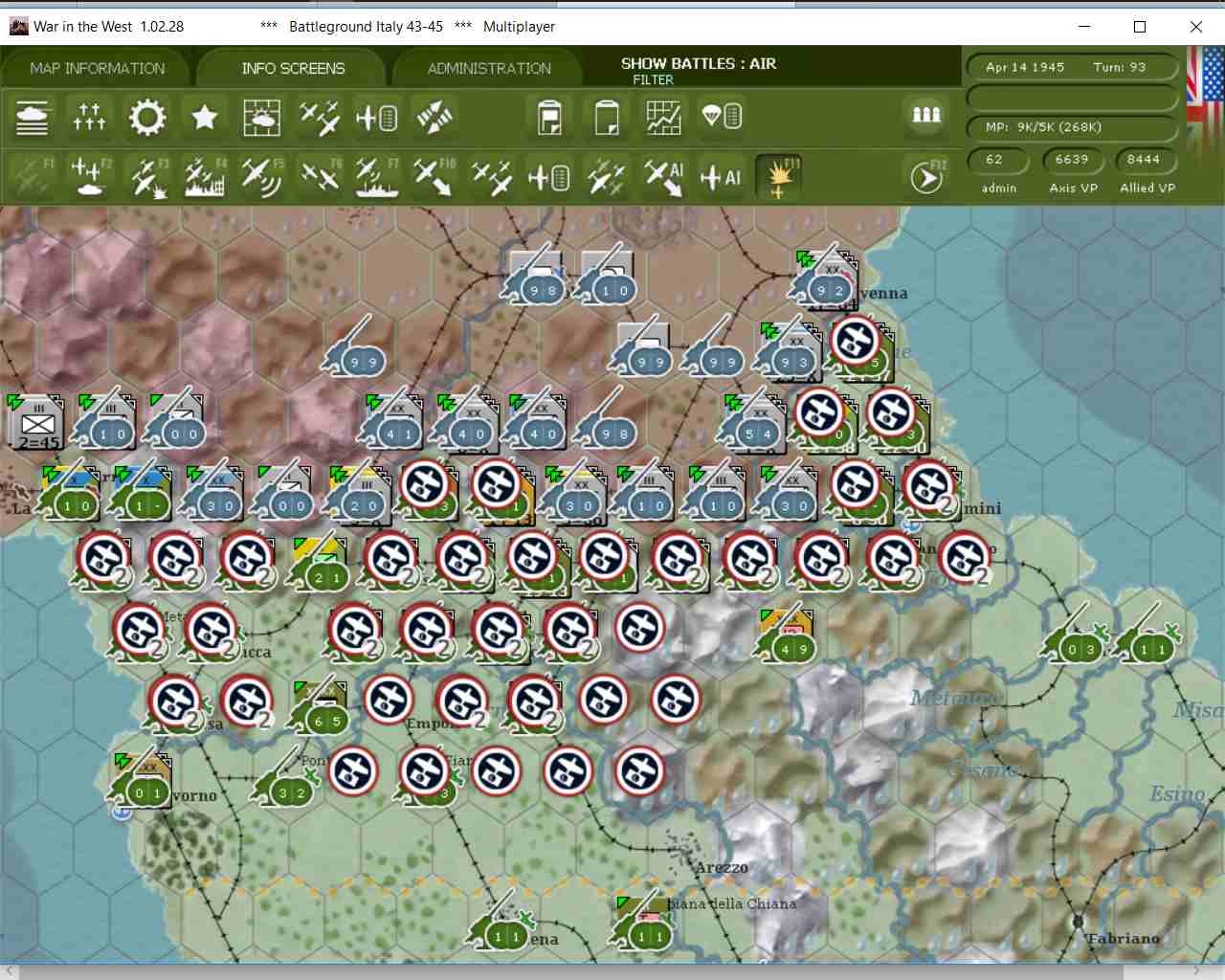Select the F6 air superiority mode
Image resolution: width=1225 pixels, height=980 pixels.
[321, 177]
